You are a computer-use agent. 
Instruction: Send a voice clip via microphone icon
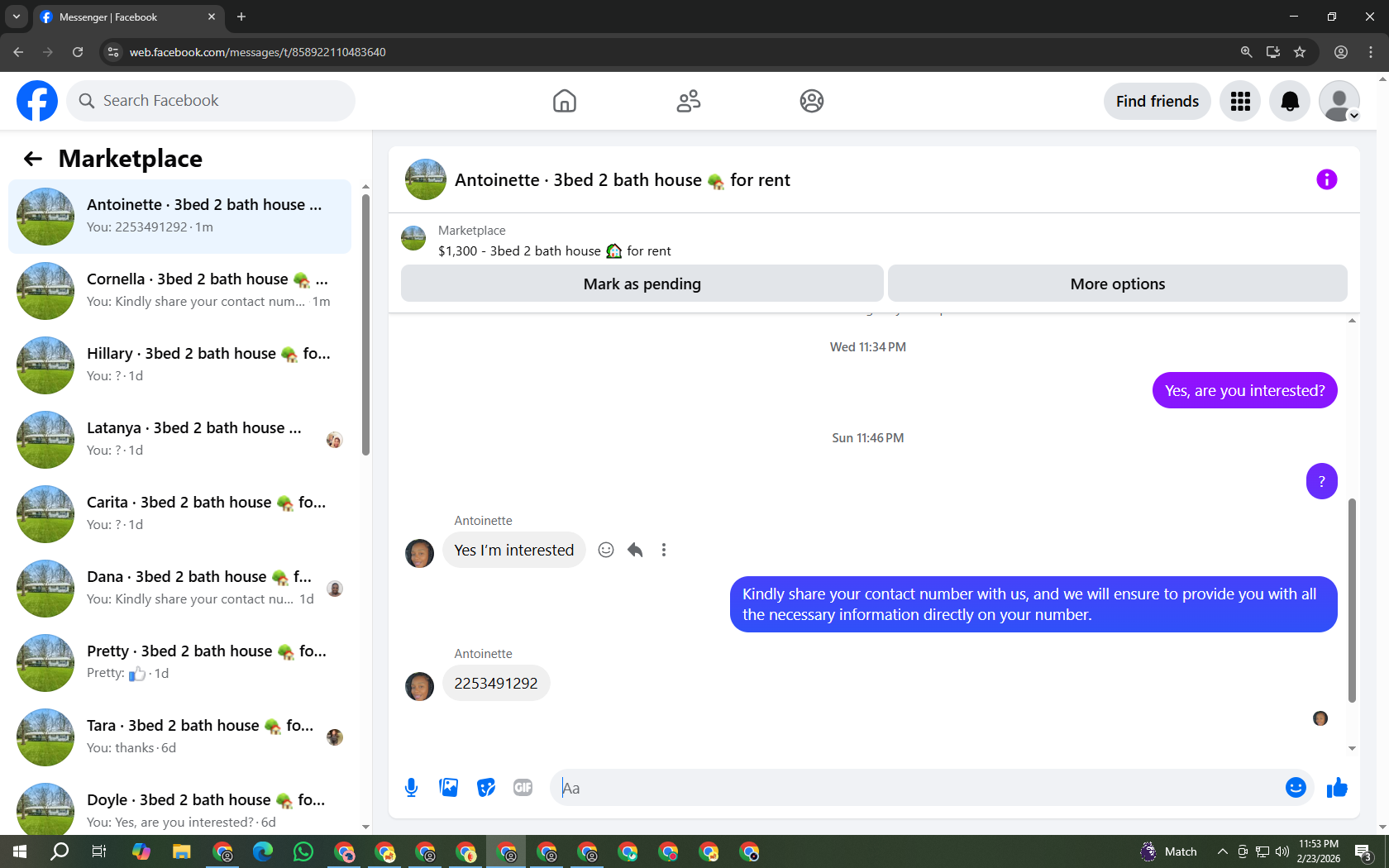411,788
